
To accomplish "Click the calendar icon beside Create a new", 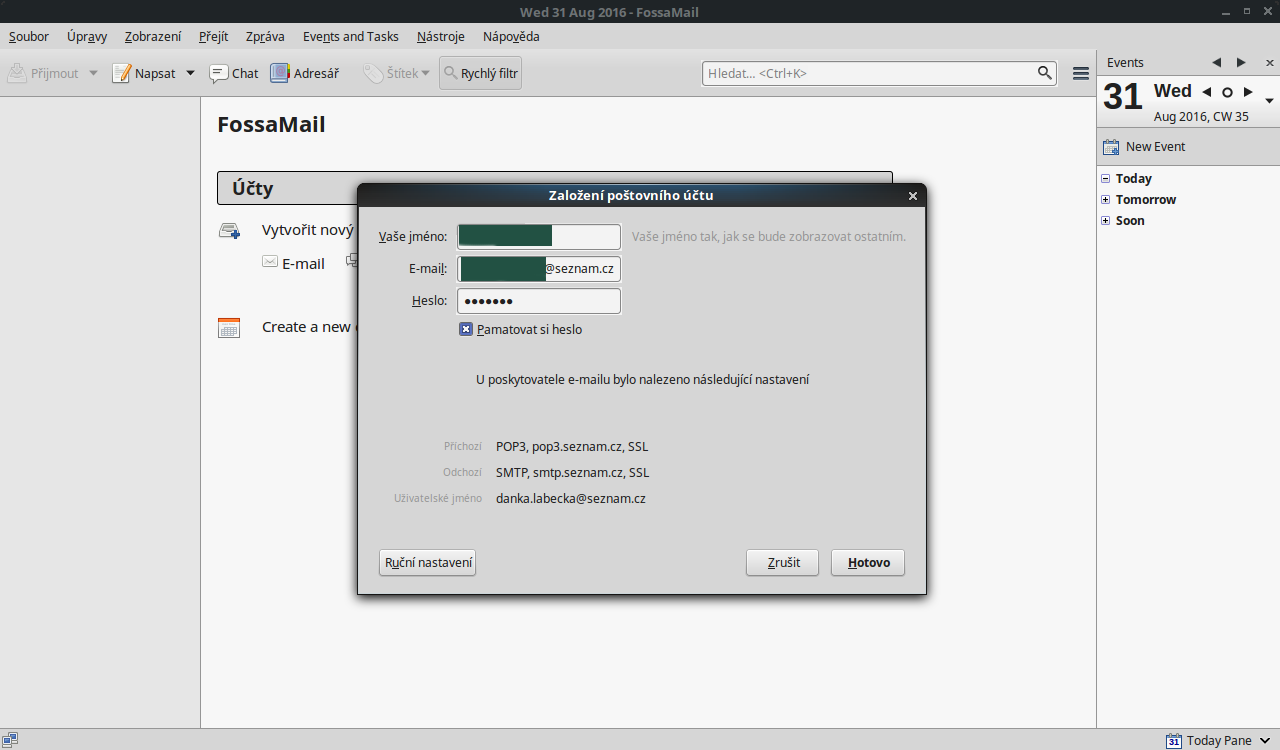I will [x=229, y=327].
